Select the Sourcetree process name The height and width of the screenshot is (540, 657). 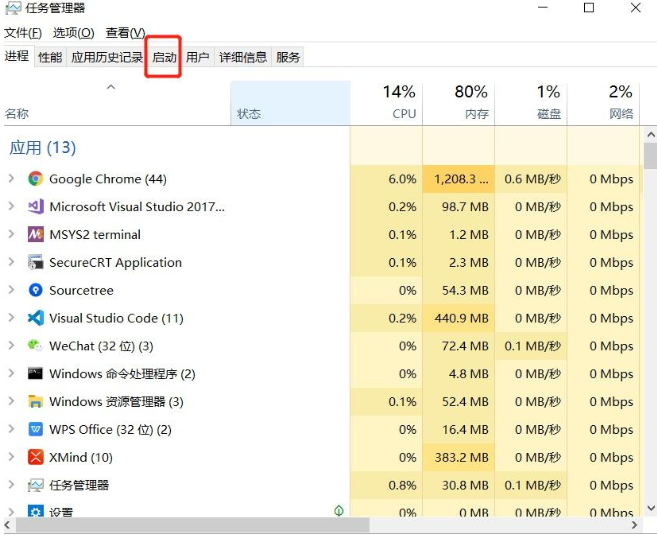81,290
